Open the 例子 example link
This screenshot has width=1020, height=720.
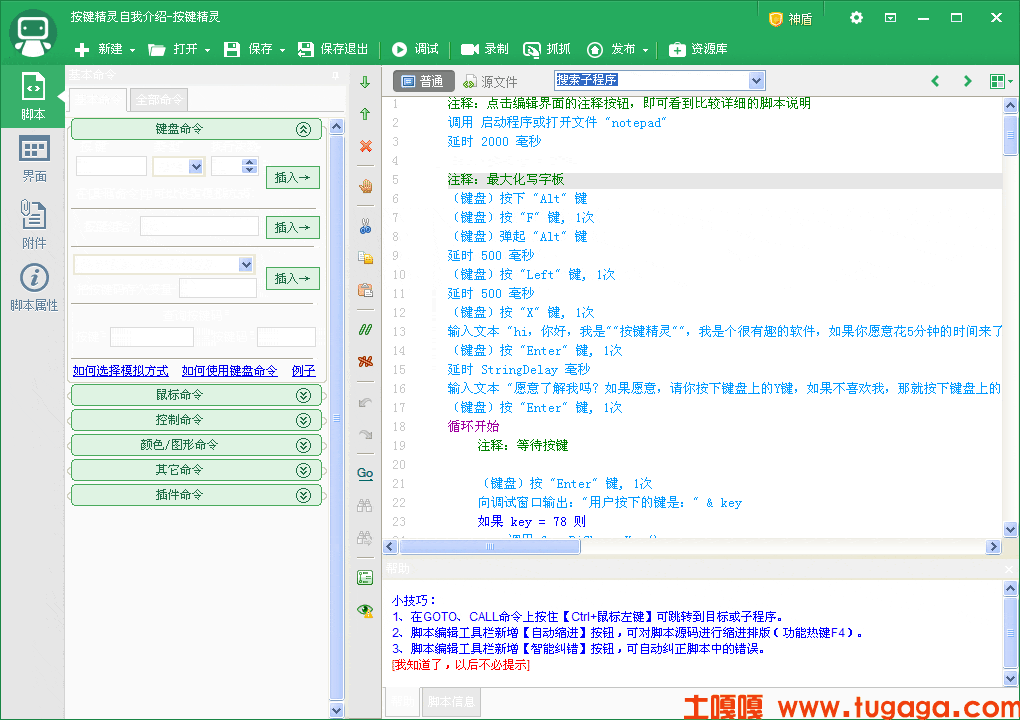tap(303, 371)
